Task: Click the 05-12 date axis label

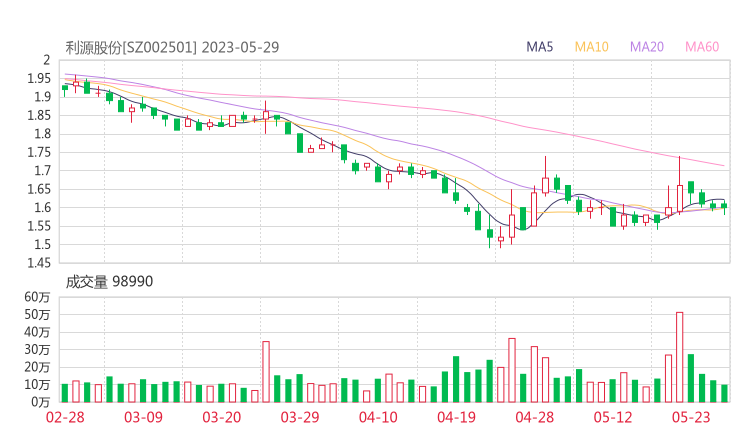Action: point(613,417)
